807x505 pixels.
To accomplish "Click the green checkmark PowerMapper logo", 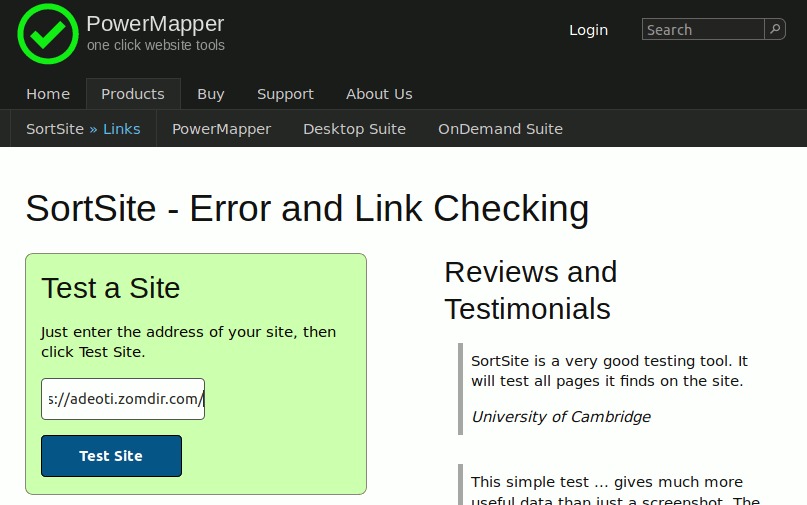I will [47, 34].
